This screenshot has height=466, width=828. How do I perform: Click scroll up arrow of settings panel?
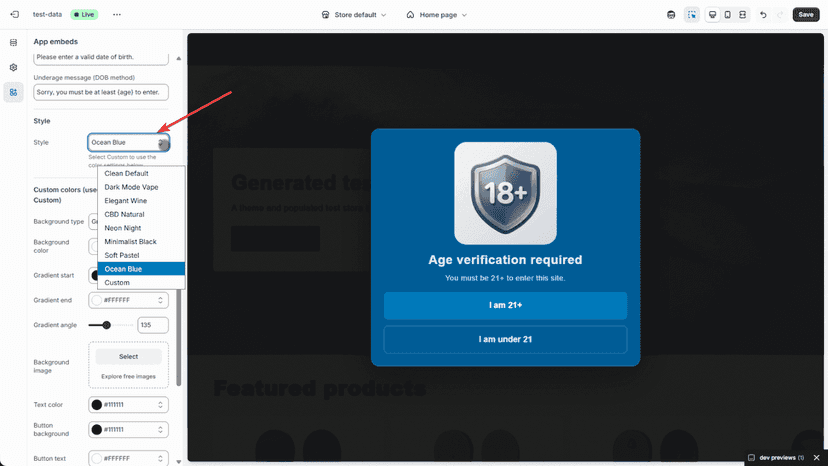click(x=178, y=58)
